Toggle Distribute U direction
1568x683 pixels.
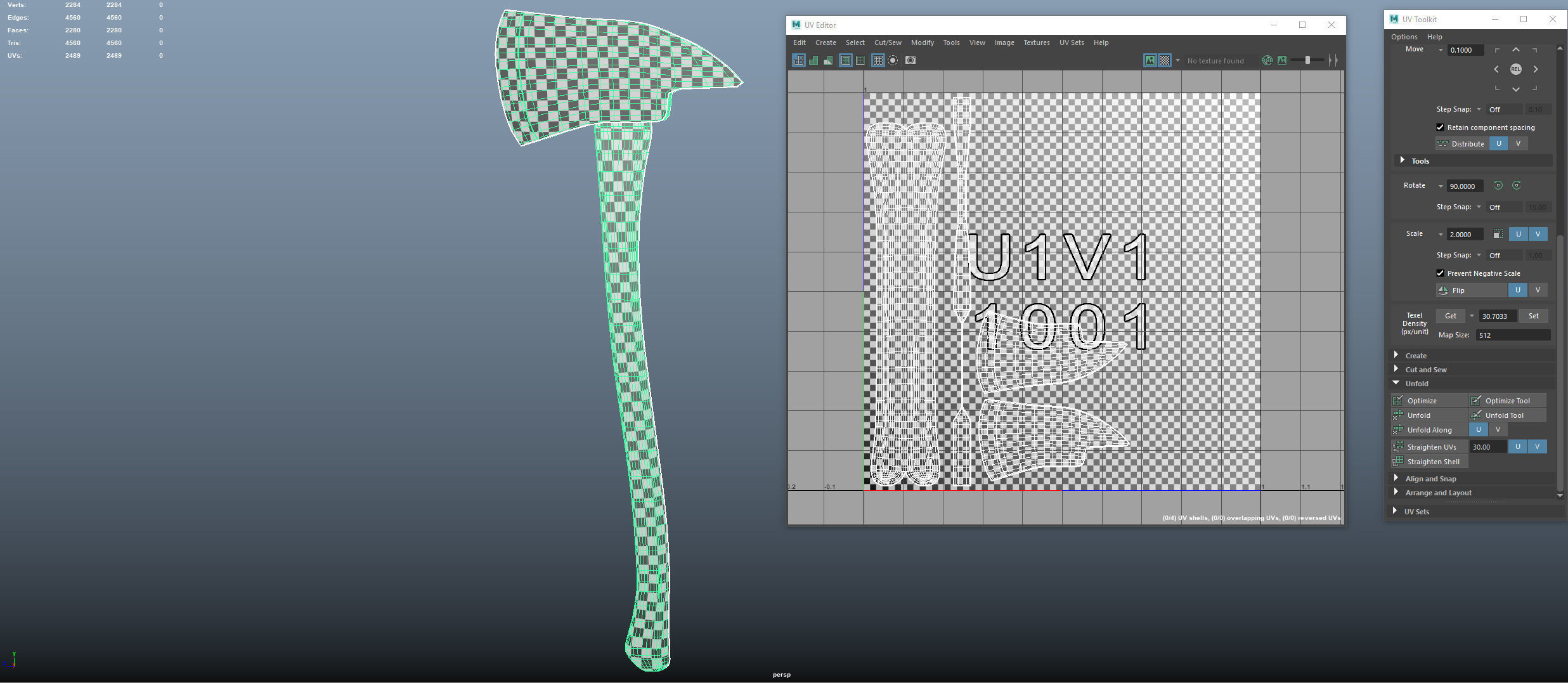coord(1499,144)
